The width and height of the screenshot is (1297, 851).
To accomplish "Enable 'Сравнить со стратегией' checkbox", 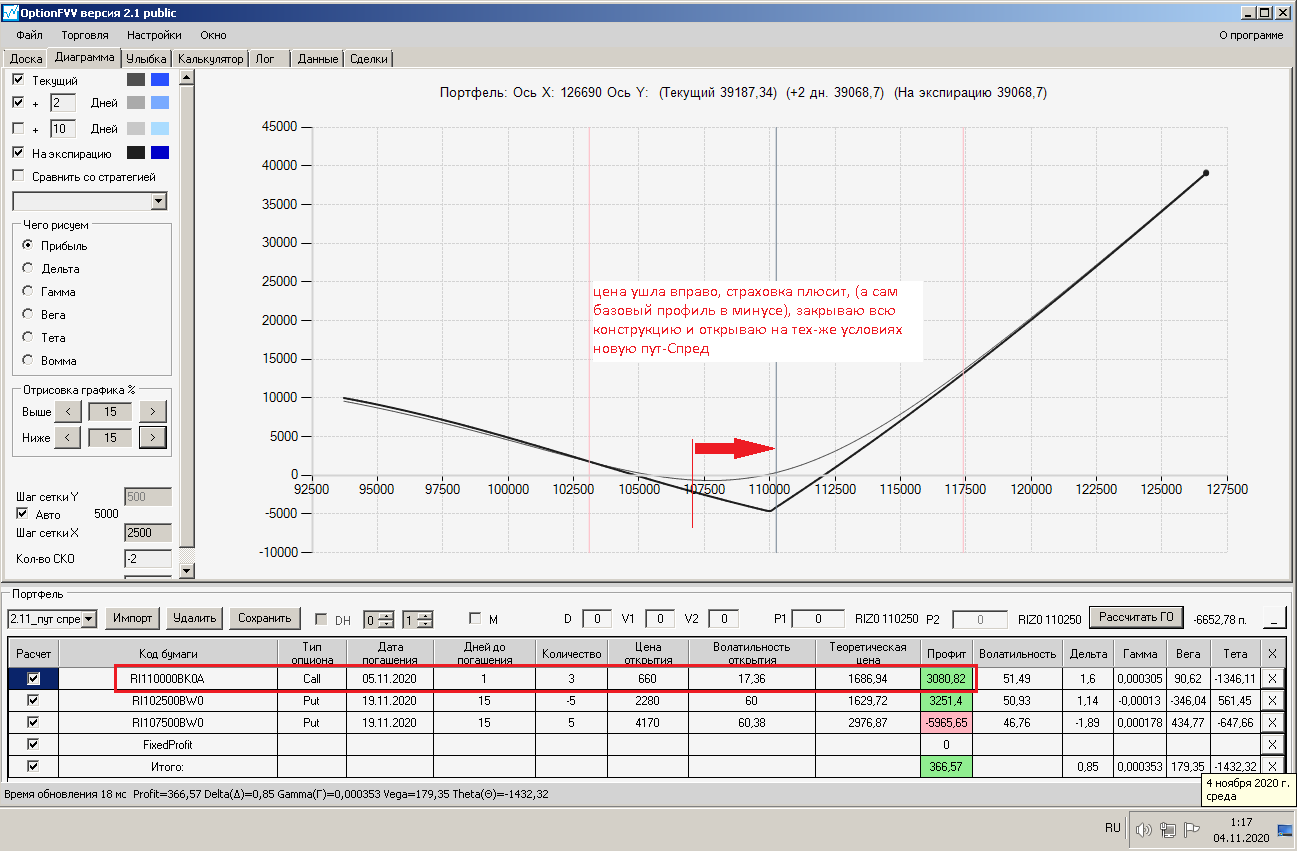I will [18, 176].
